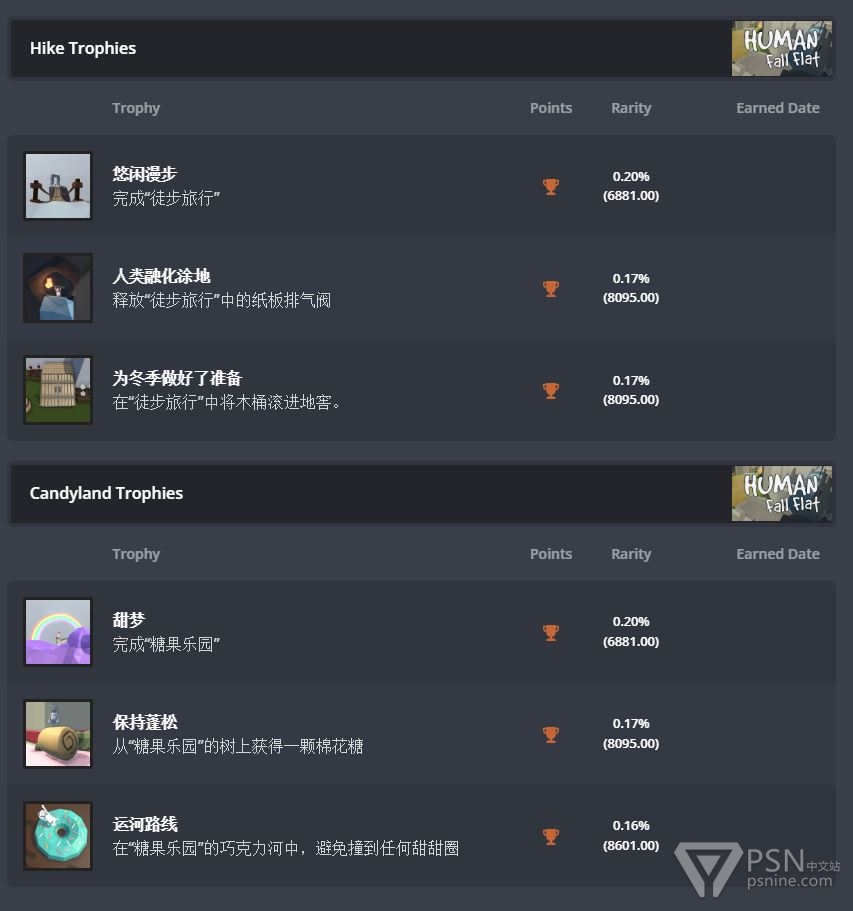The width and height of the screenshot is (853, 911).
Task: Click the bronze trophy icon for 人类融化涂地
Action: pos(550,289)
